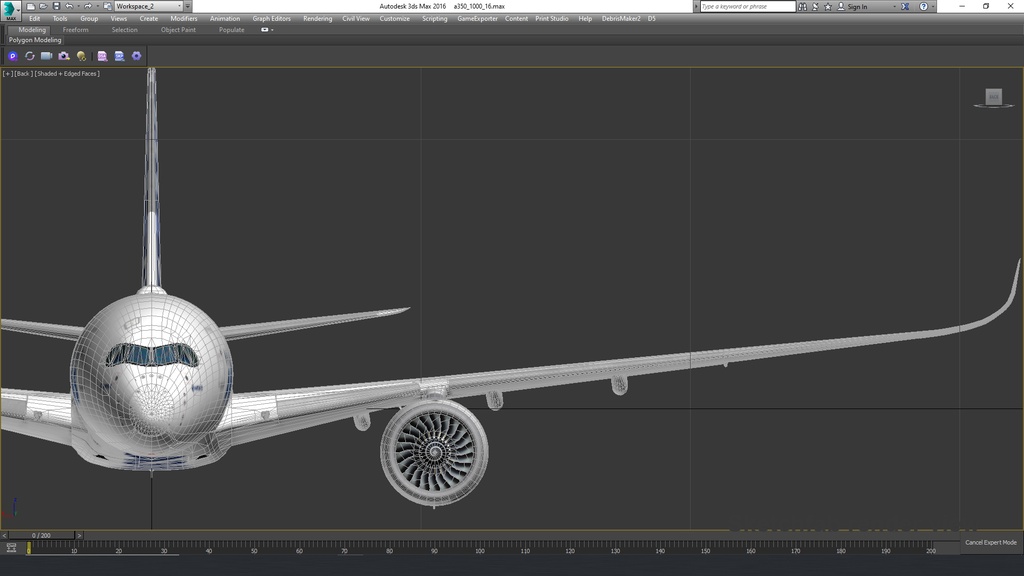This screenshot has height=576, width=1024.
Task: Click the Save File icon in quick access toolbar
Action: pyautogui.click(x=55, y=6)
